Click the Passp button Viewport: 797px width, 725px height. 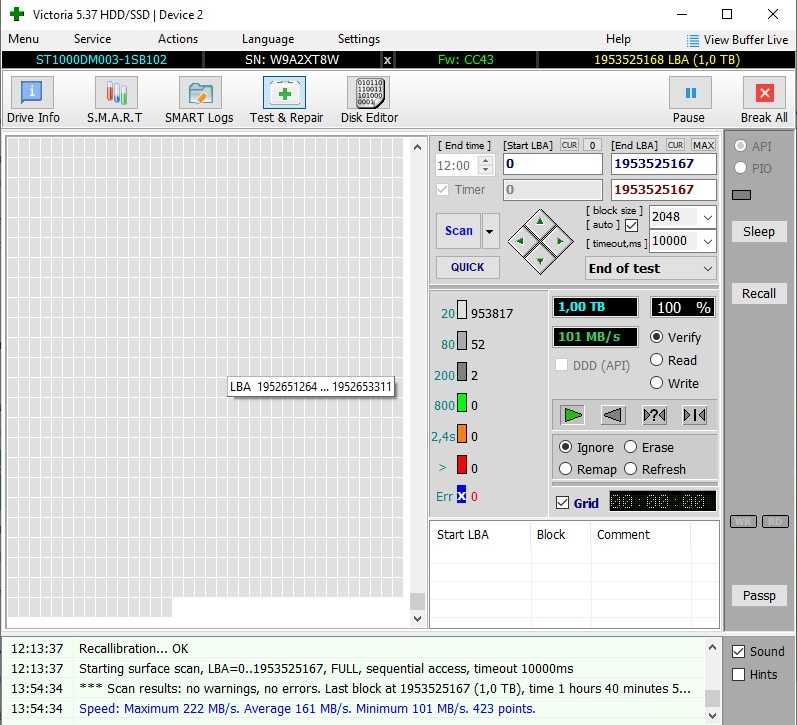pos(759,595)
